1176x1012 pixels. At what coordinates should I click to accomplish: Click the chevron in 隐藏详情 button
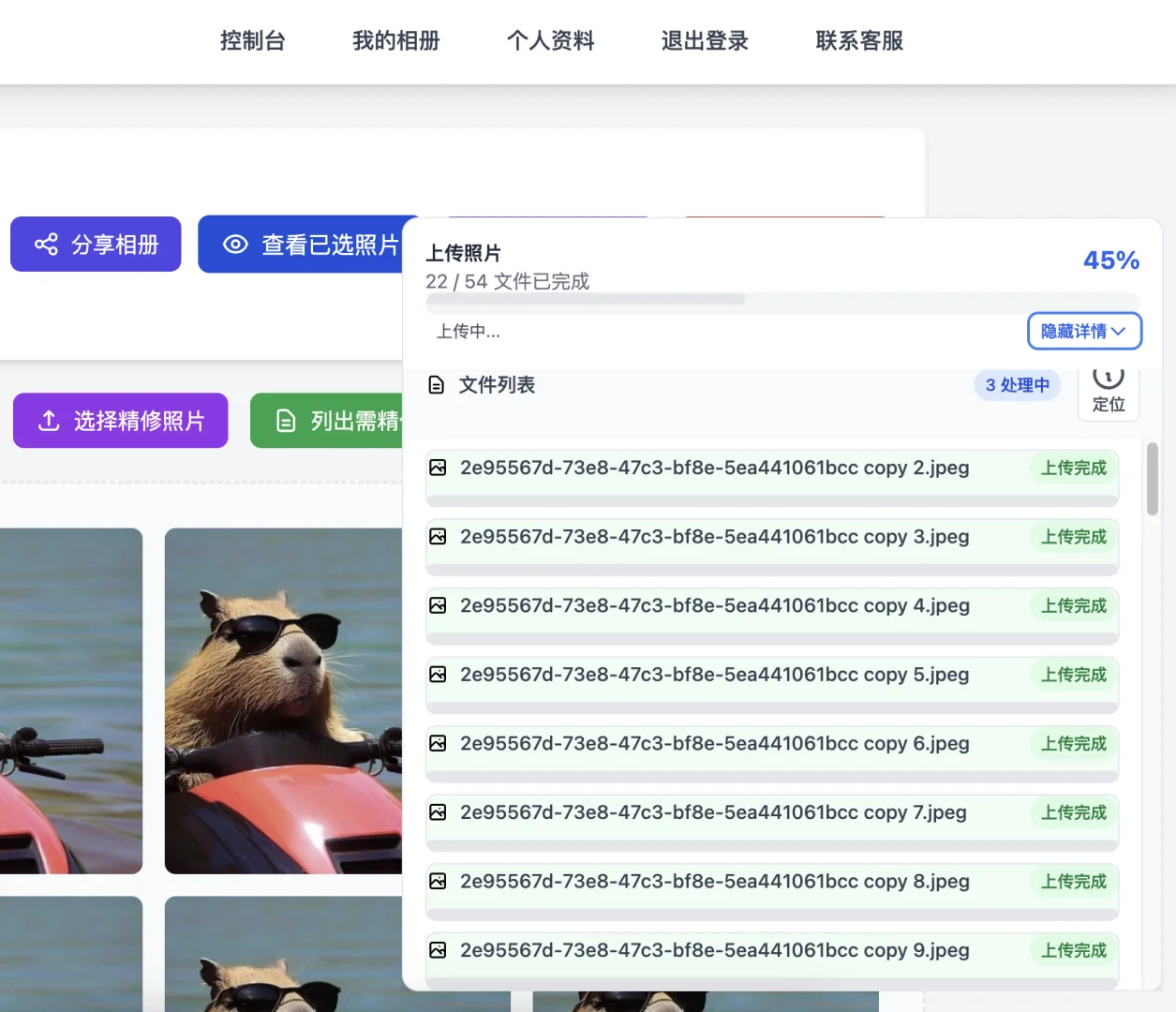click(x=1119, y=331)
